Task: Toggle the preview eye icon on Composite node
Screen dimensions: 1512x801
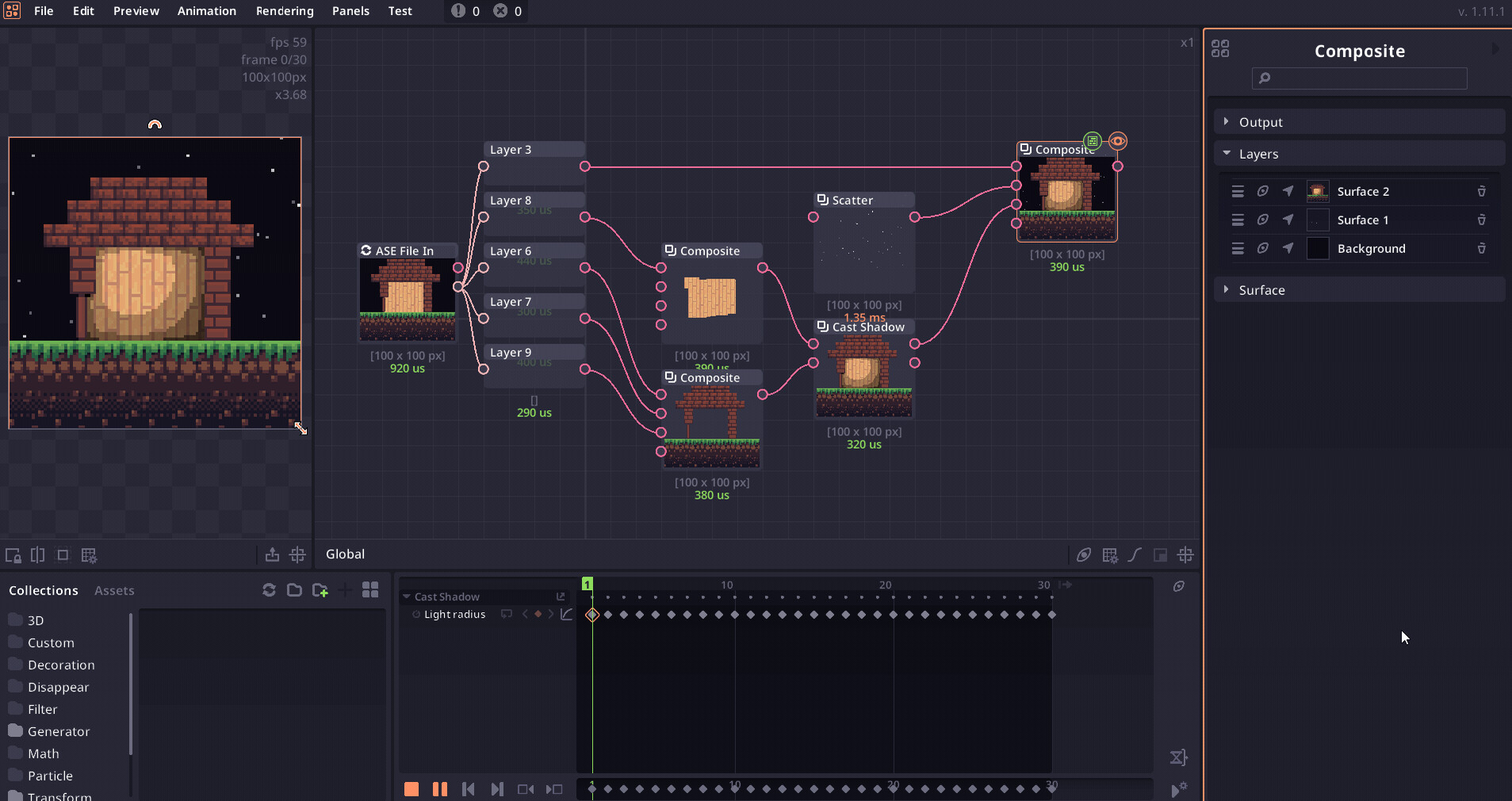Action: [1117, 142]
